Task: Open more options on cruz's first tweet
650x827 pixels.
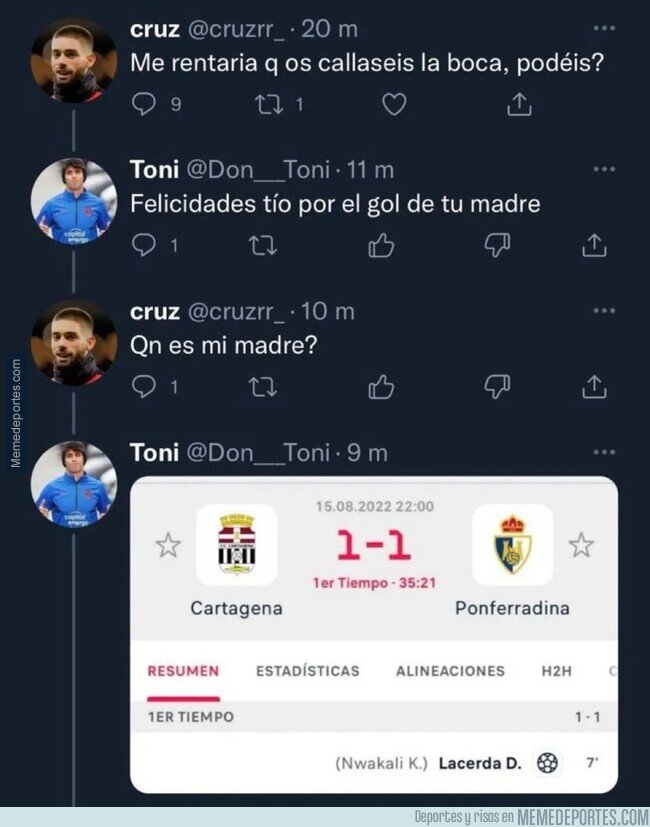Action: pyautogui.click(x=603, y=29)
